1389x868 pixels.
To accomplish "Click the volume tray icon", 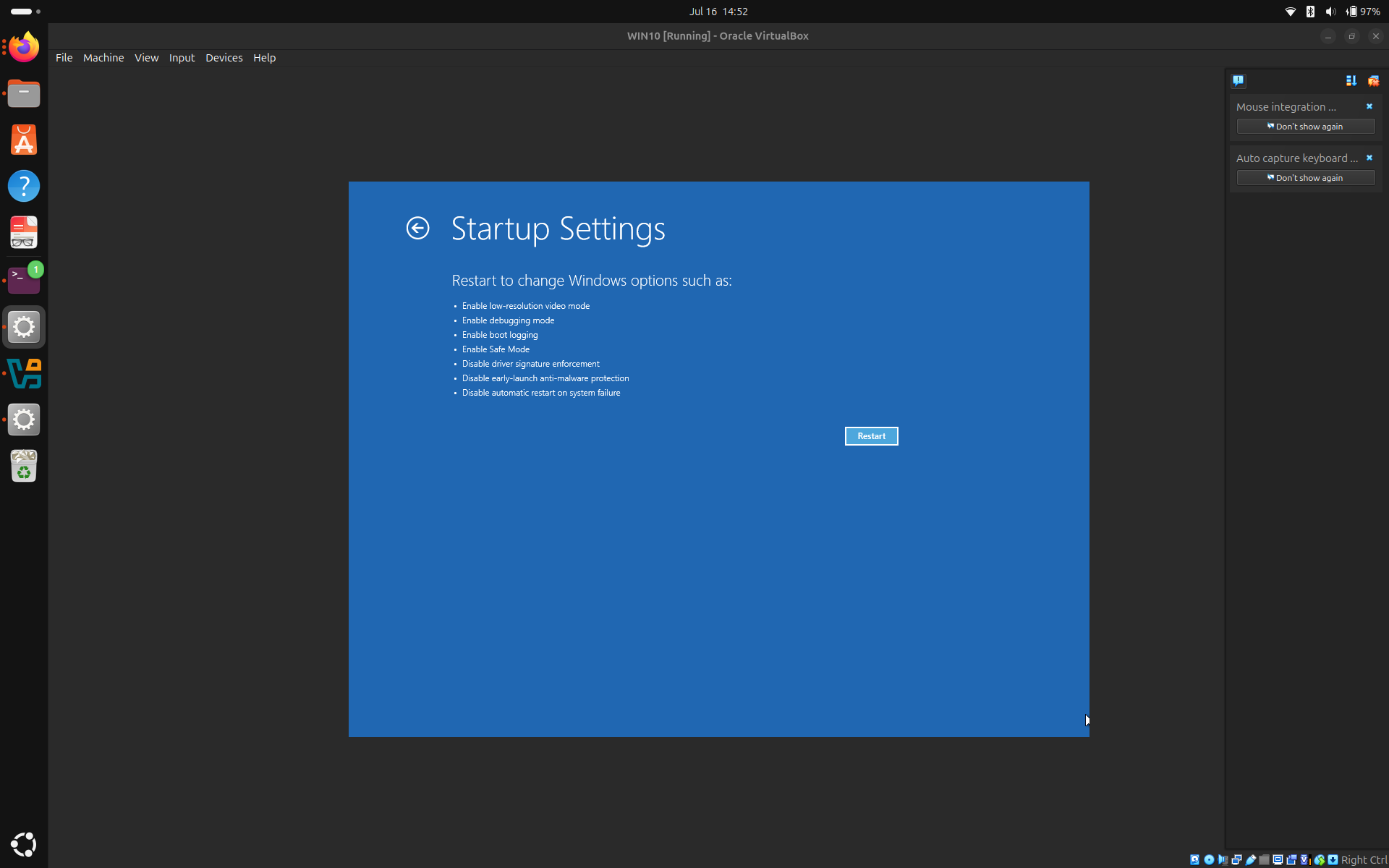I will pos(1330,12).
